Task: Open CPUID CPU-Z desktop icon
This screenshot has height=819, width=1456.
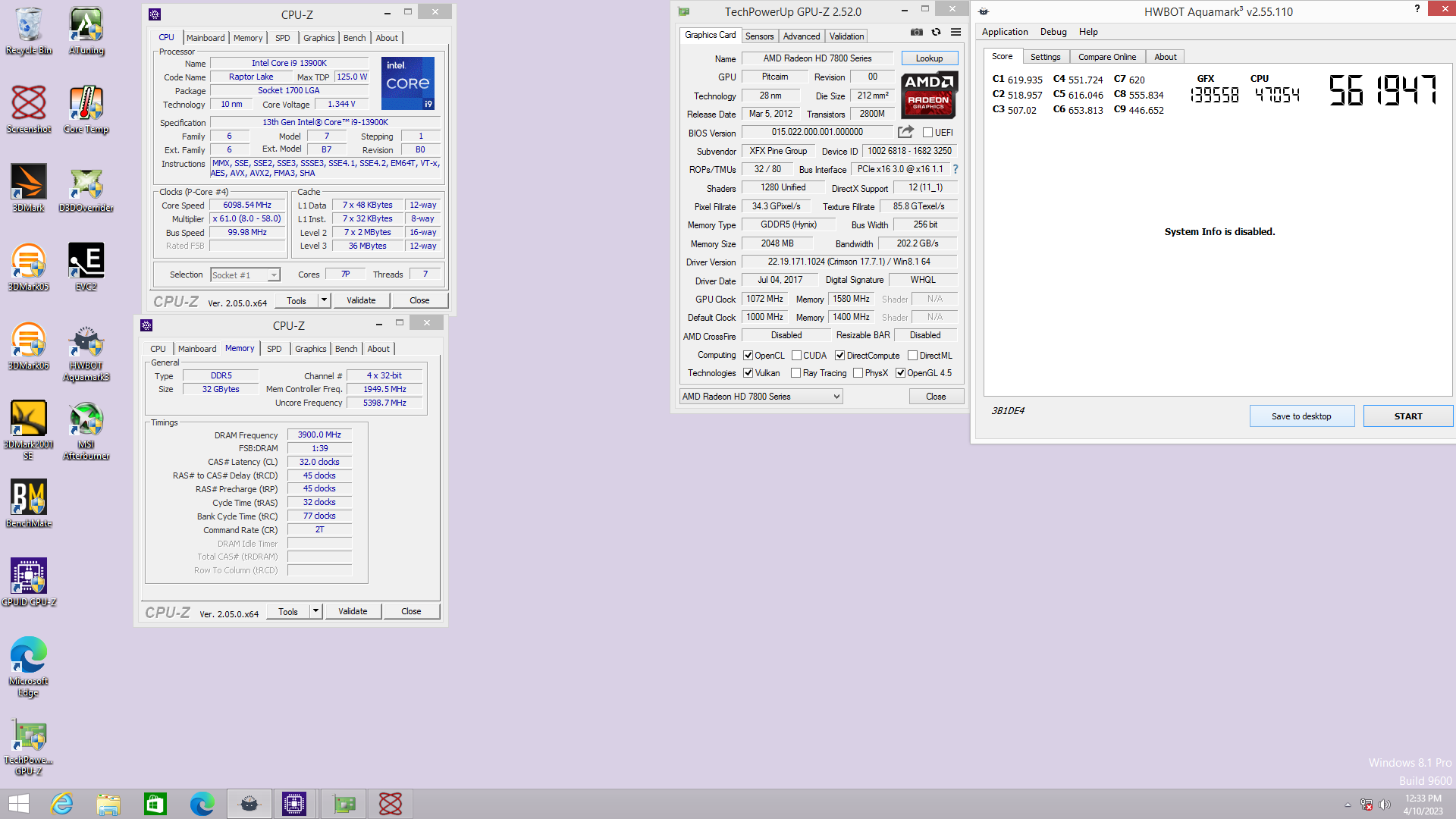Action: click(29, 583)
